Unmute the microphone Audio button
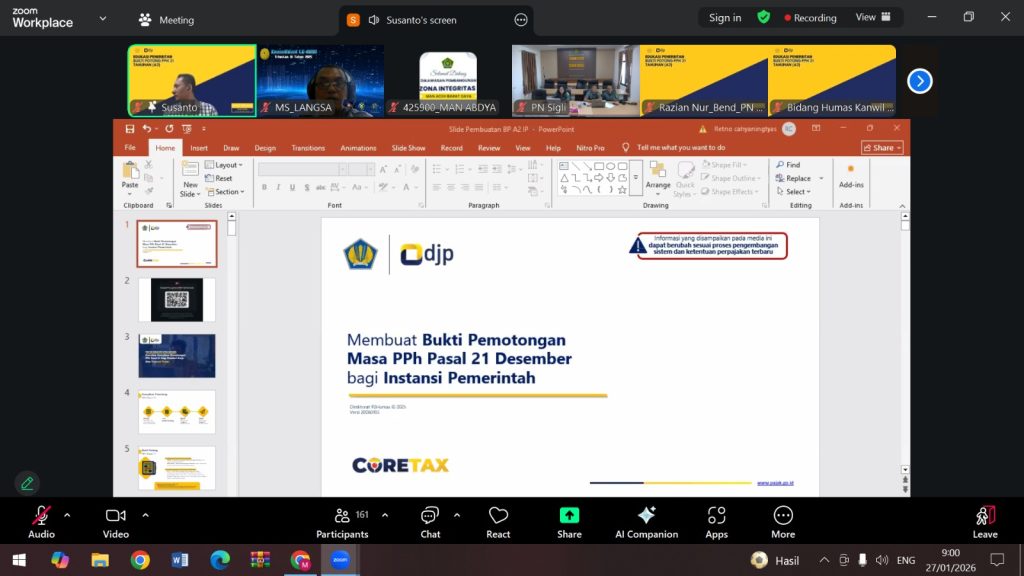1024x576 pixels. point(41,520)
